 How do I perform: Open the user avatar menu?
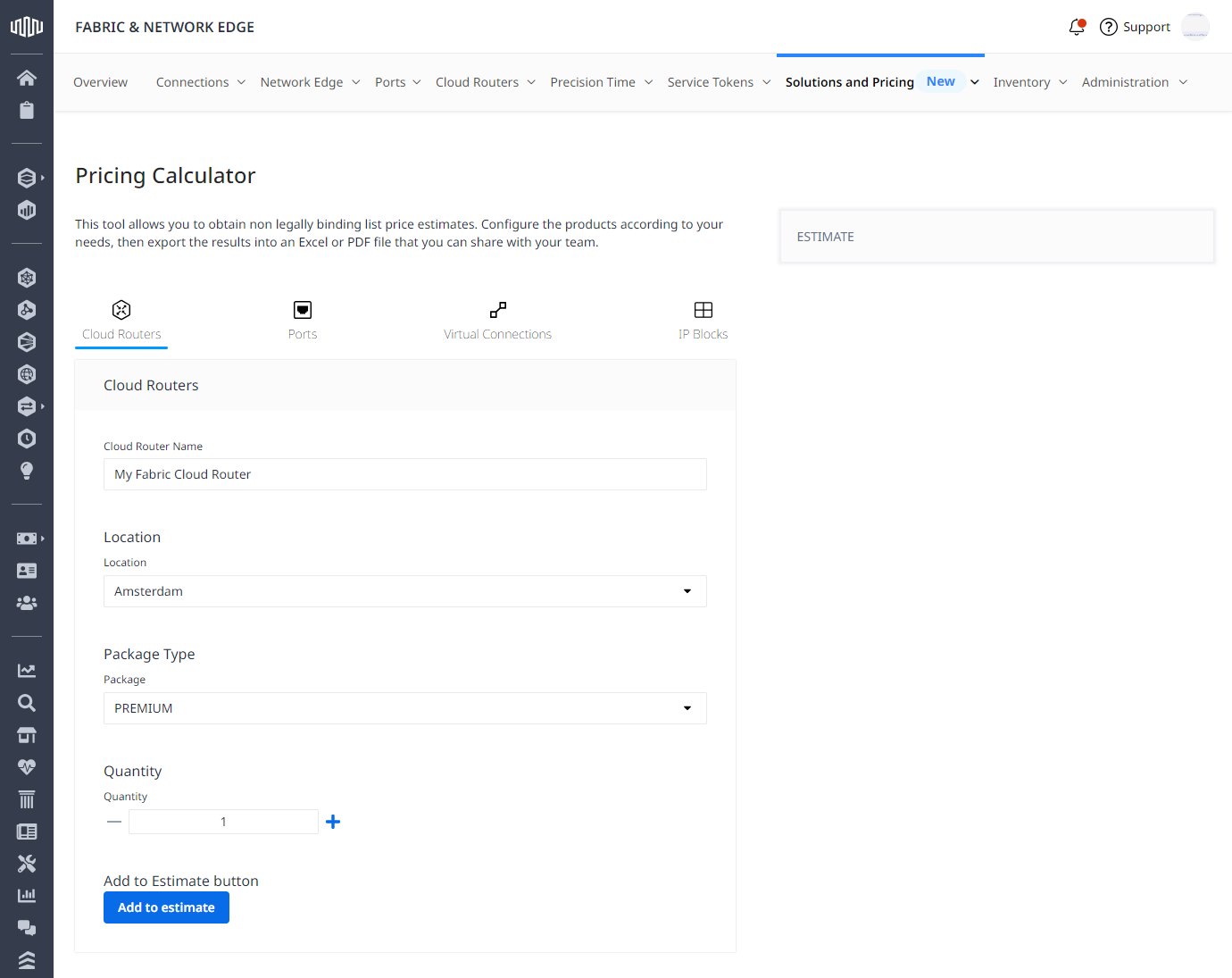[1195, 27]
